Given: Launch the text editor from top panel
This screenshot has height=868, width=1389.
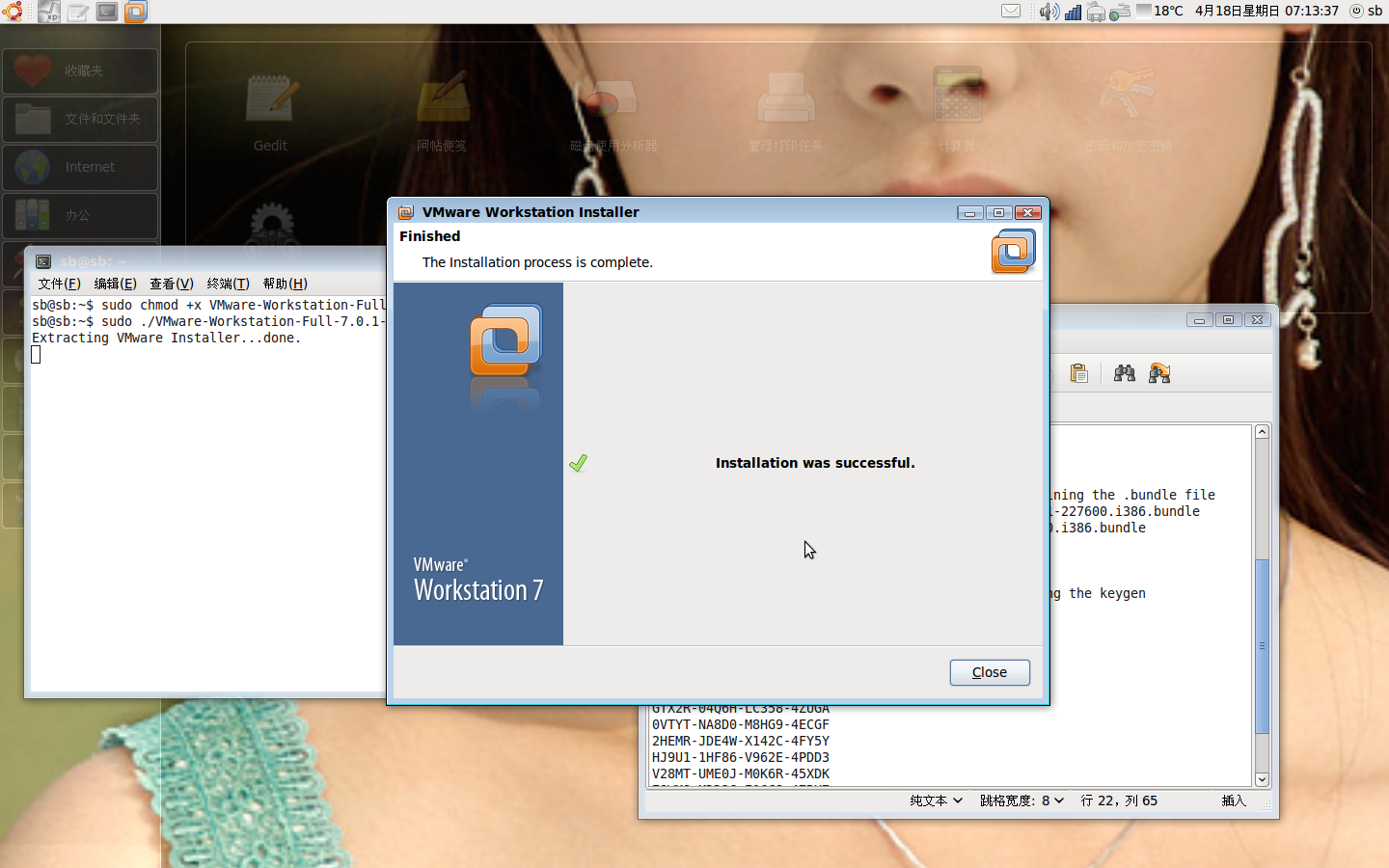Looking at the screenshot, I should (x=78, y=12).
